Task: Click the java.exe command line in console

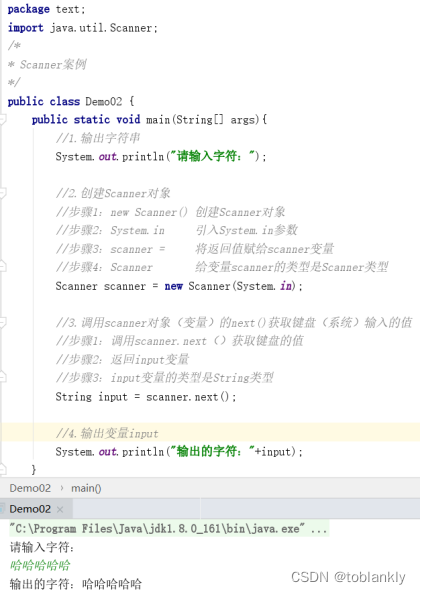Action: pos(169,528)
